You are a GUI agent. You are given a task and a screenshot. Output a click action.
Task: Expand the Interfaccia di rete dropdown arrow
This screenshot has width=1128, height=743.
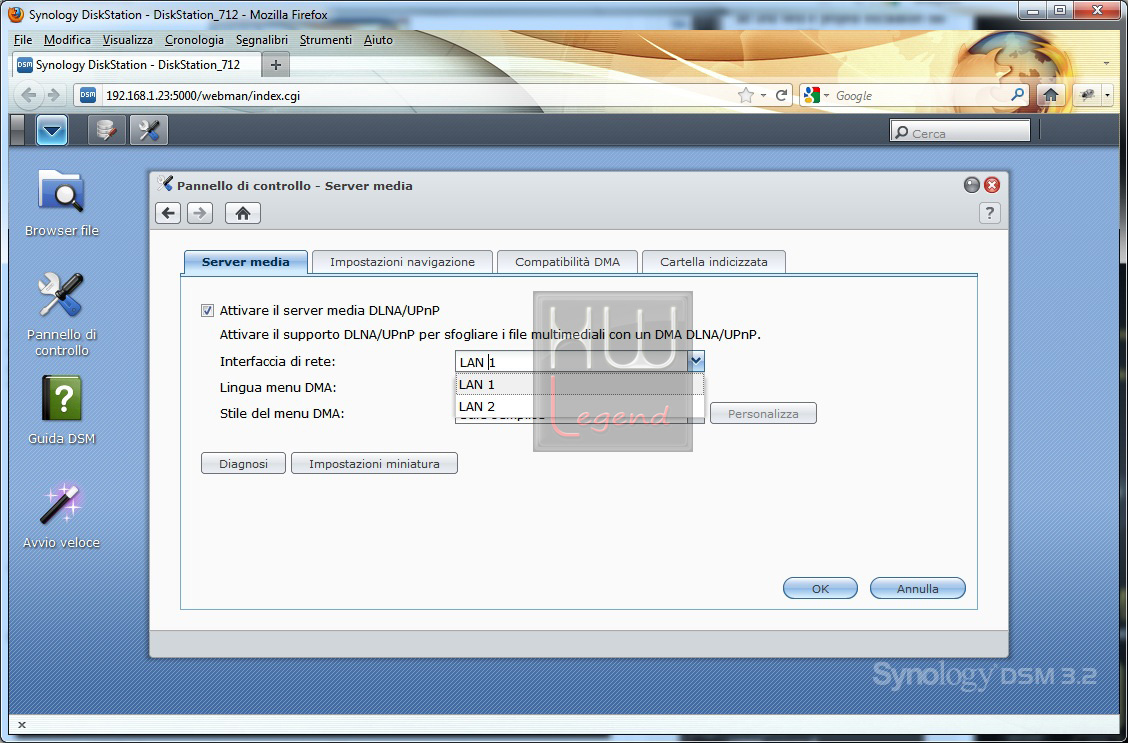pyautogui.click(x=696, y=362)
